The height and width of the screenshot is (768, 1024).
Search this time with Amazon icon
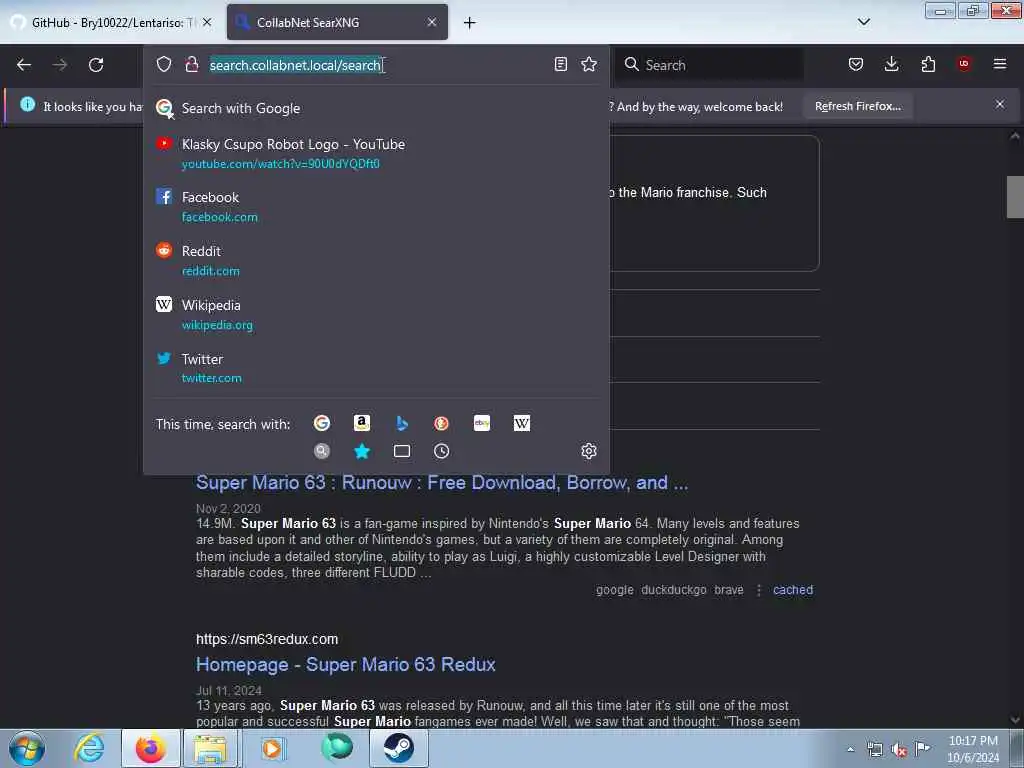click(362, 423)
